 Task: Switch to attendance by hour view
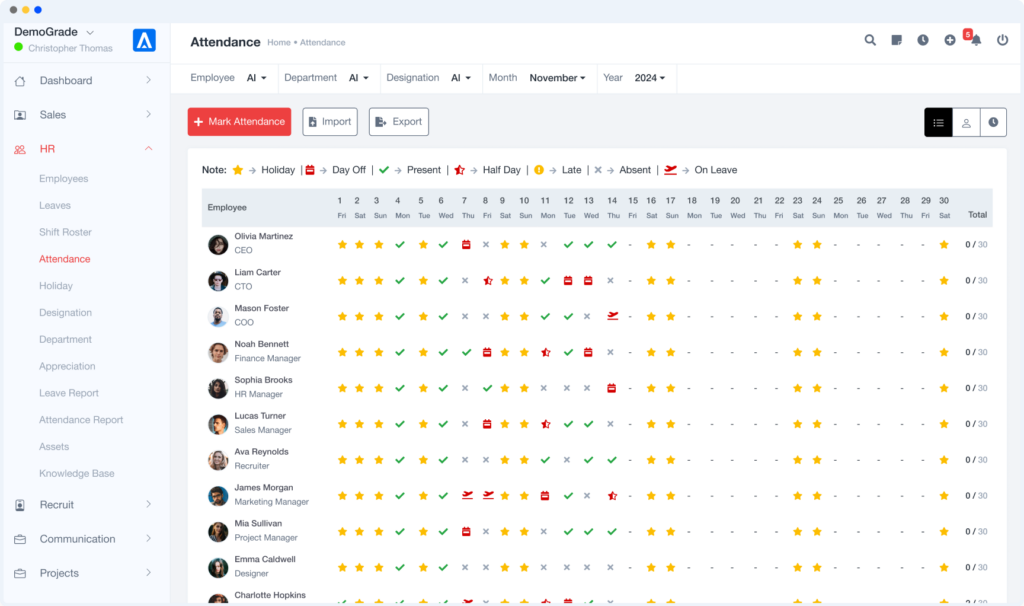coord(993,122)
